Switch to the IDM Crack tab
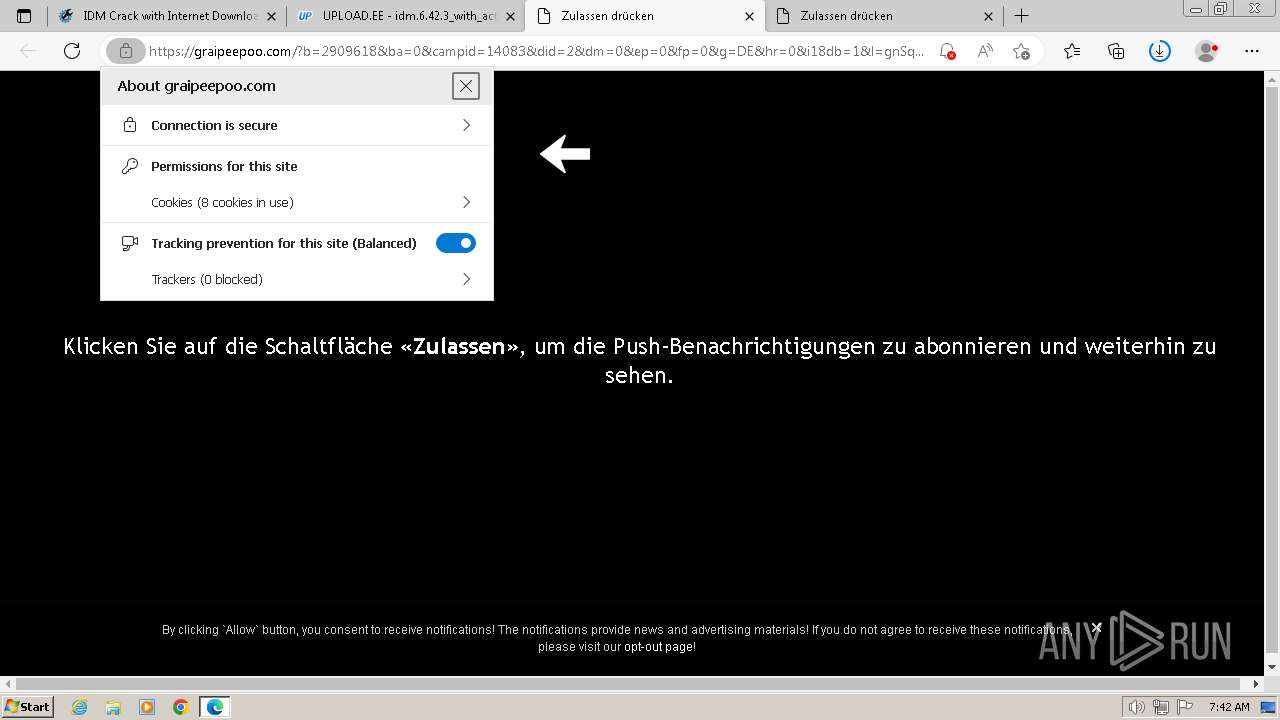The height and width of the screenshot is (720, 1280). click(x=166, y=16)
